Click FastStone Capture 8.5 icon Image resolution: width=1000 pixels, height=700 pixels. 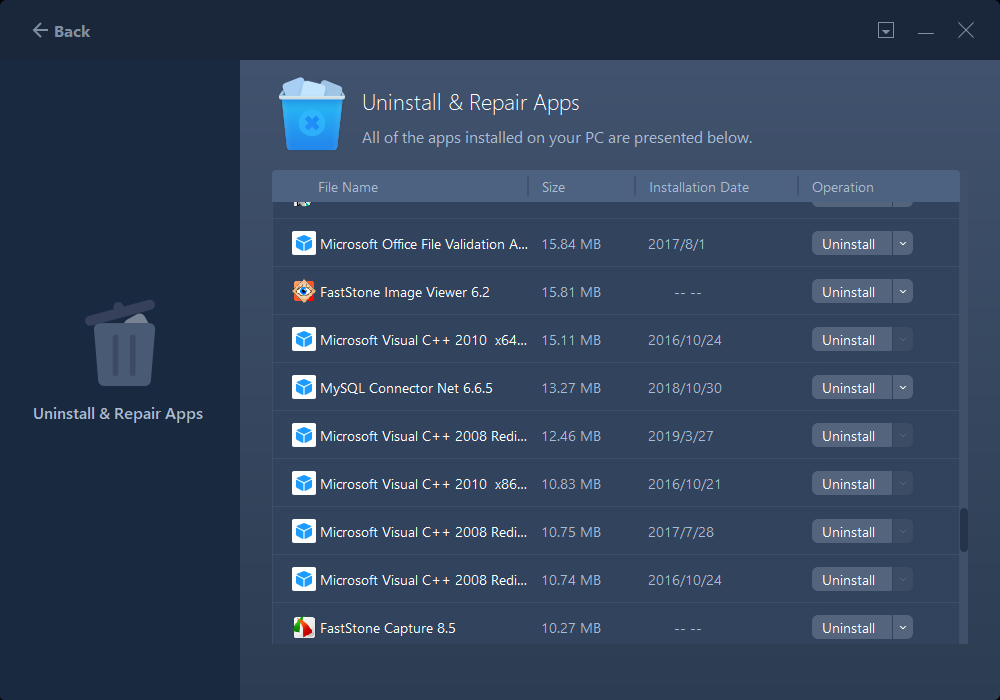coord(304,627)
